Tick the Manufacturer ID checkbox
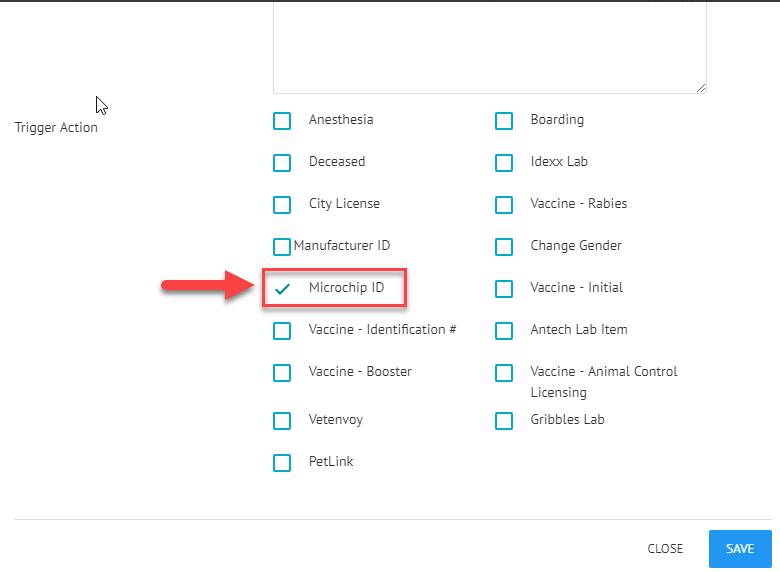The width and height of the screenshot is (780, 572). point(282,247)
